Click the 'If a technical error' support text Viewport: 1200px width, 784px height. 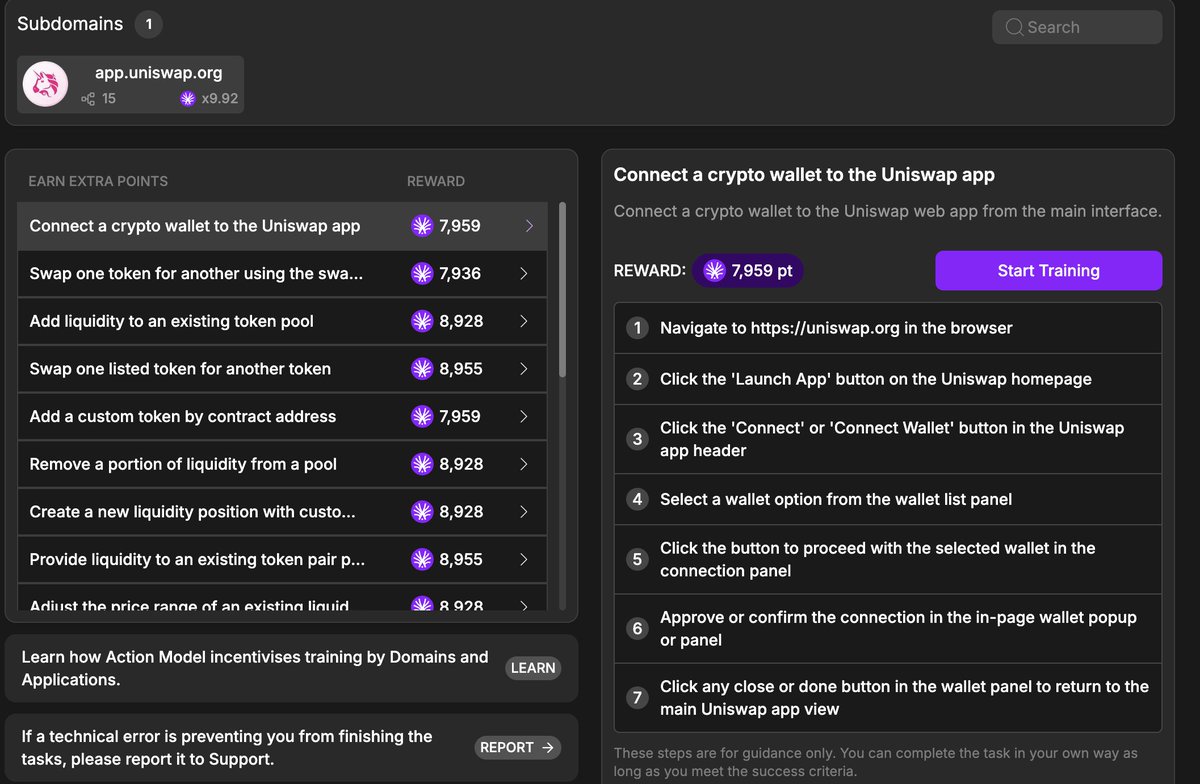point(227,747)
